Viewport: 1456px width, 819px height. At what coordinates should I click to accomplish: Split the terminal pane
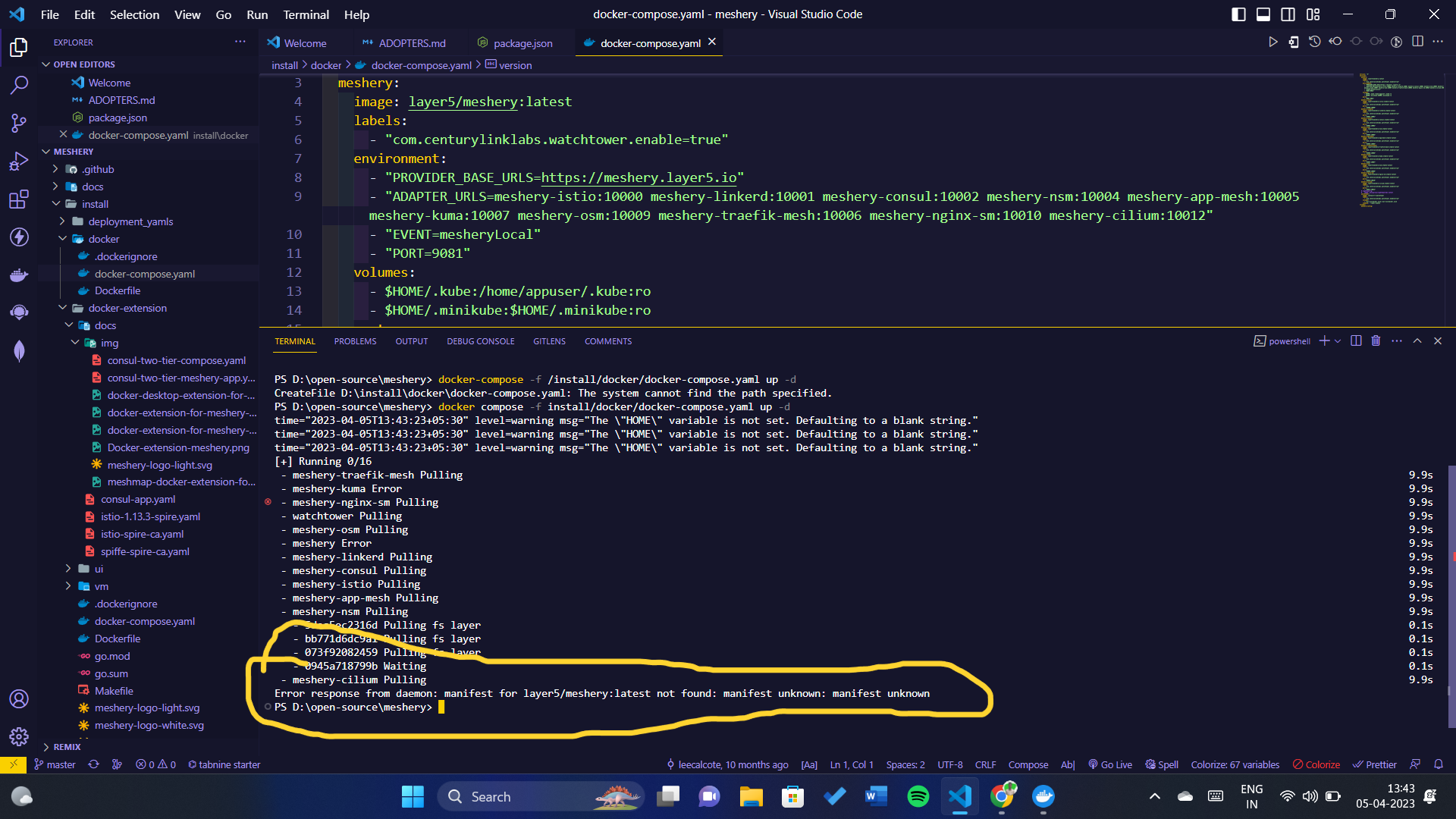pos(1356,340)
